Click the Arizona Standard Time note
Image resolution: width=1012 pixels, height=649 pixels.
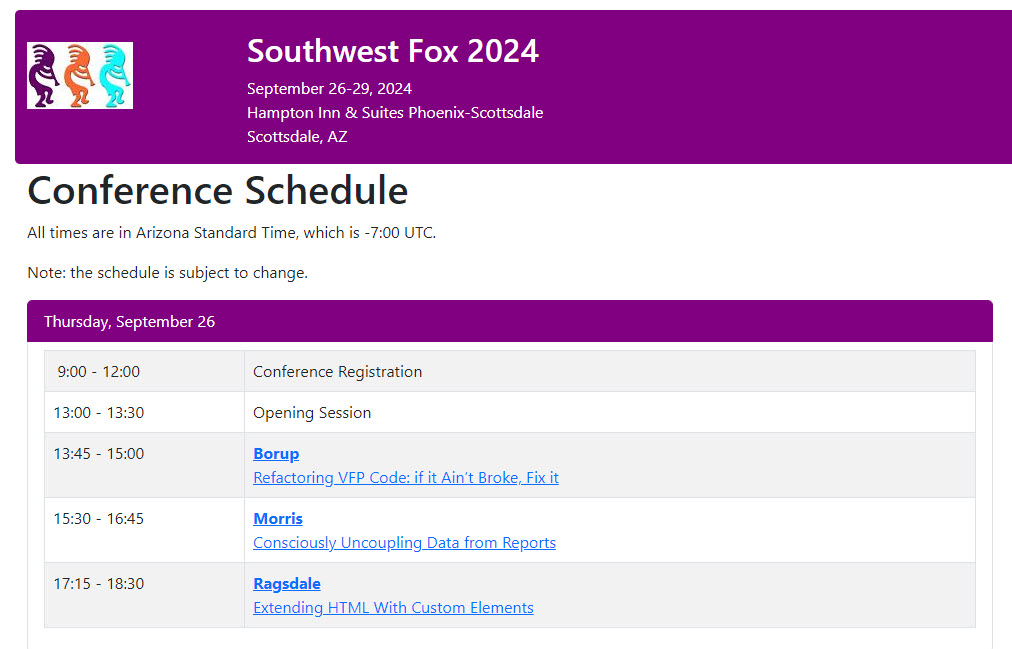232,233
